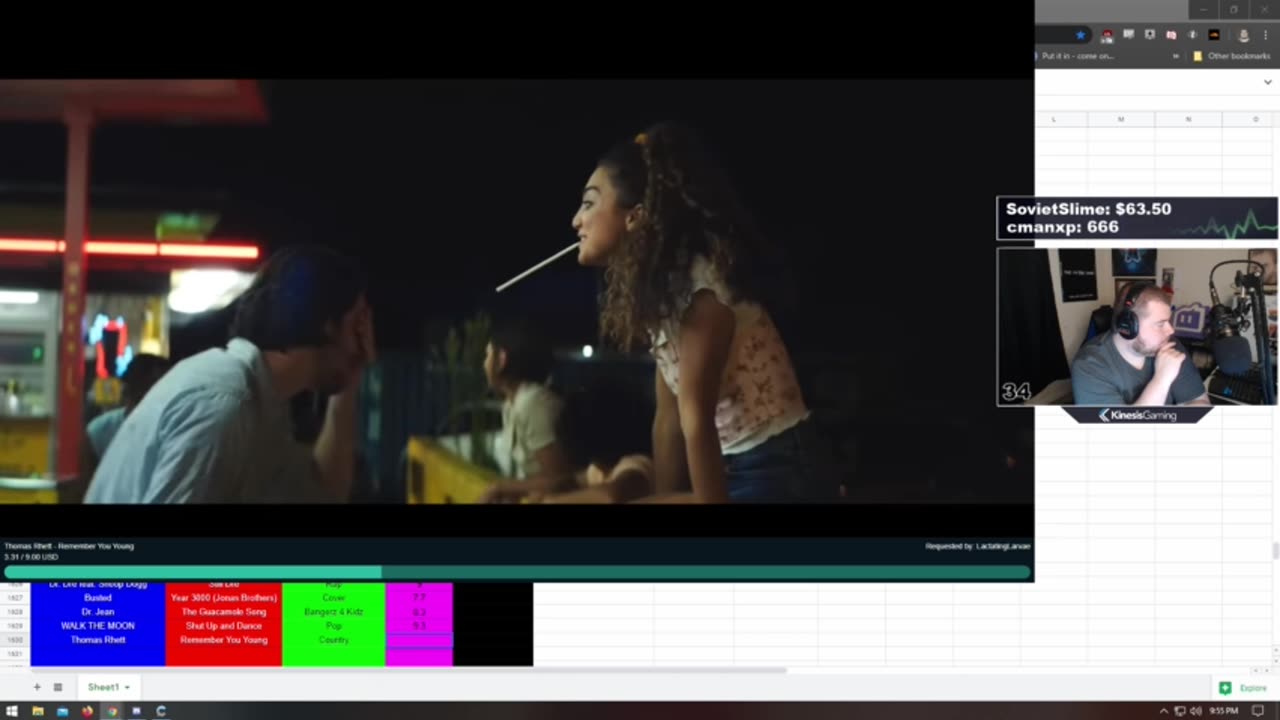
Task: Open the Sheet1 tab dropdown arrow
Action: (x=127, y=687)
